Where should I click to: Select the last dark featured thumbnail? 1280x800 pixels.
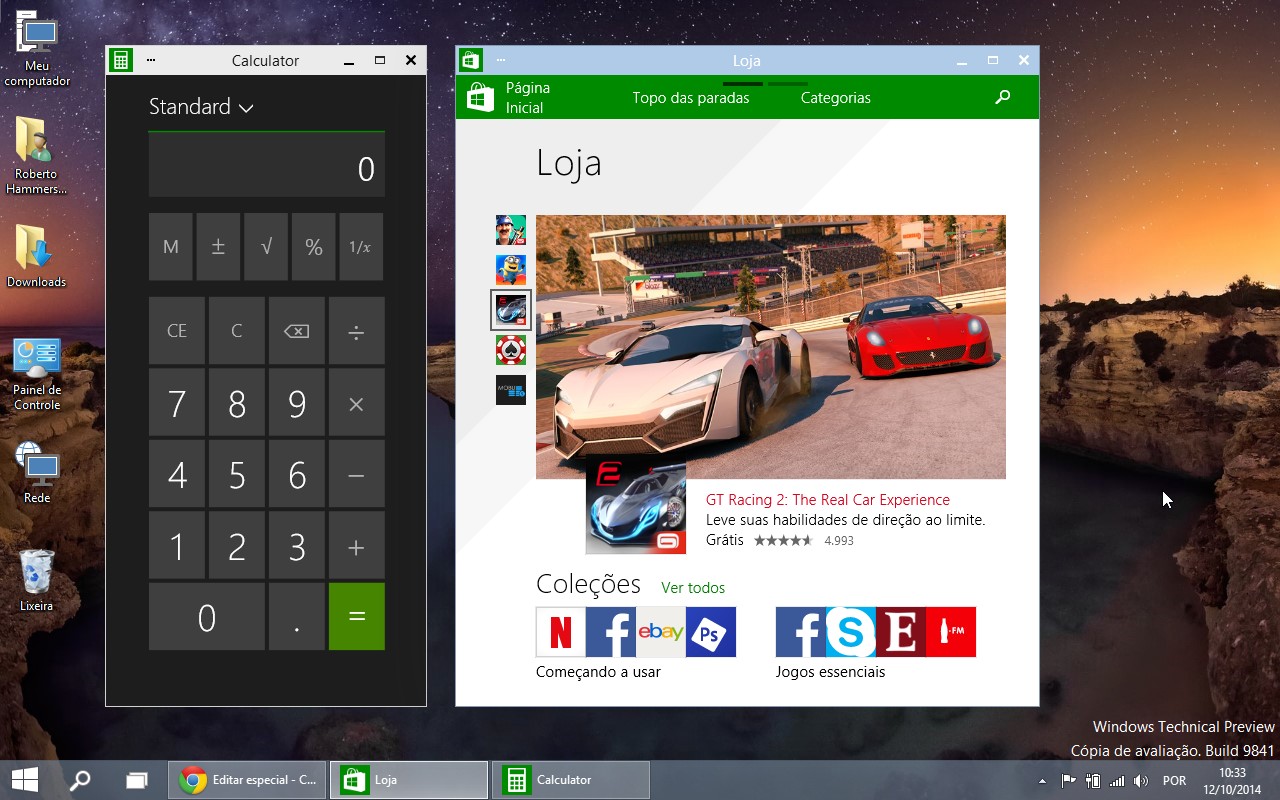[x=511, y=390]
